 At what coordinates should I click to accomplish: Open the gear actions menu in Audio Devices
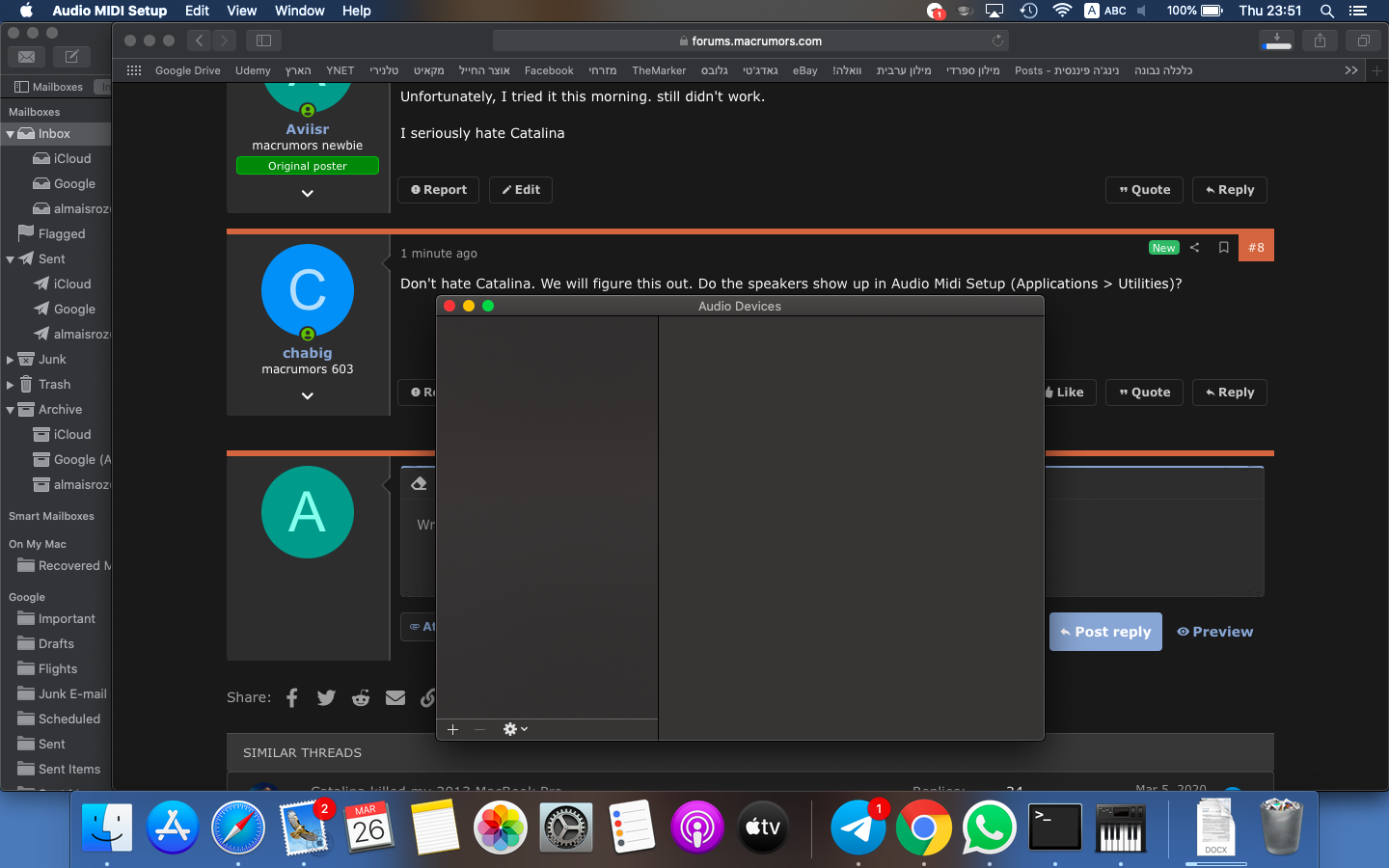pos(515,729)
